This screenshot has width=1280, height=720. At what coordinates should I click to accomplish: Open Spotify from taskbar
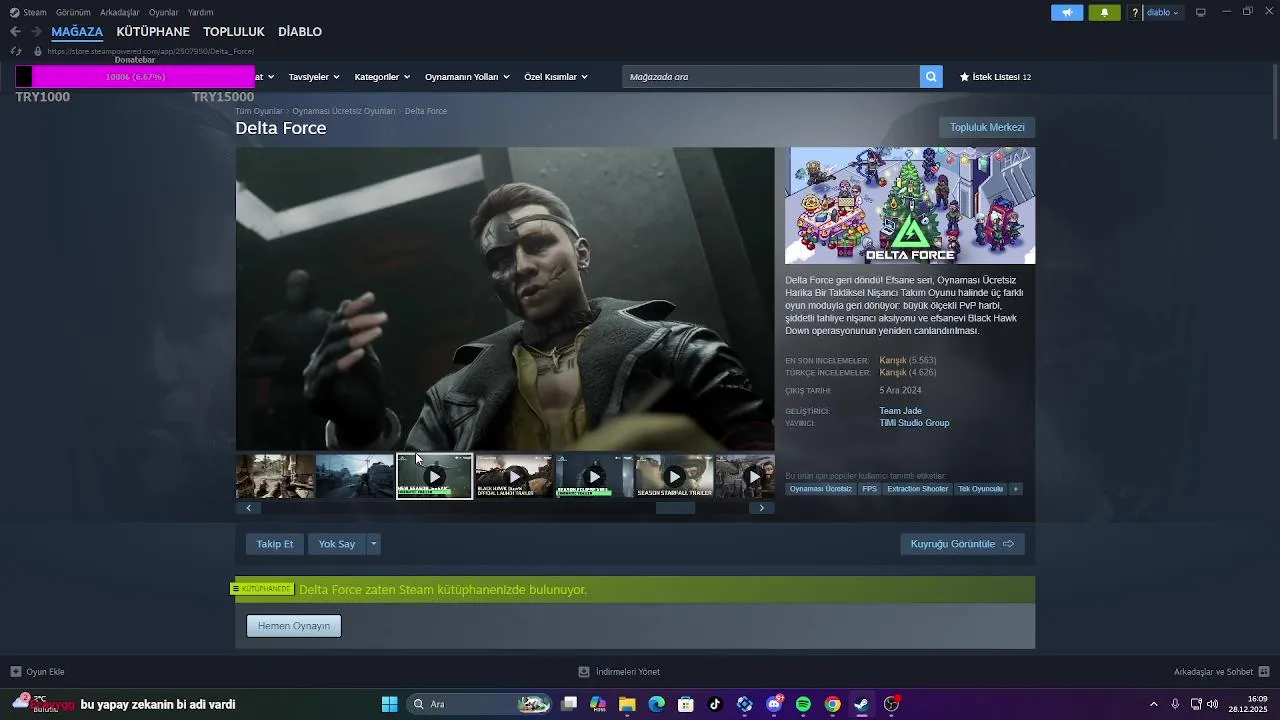[803, 704]
